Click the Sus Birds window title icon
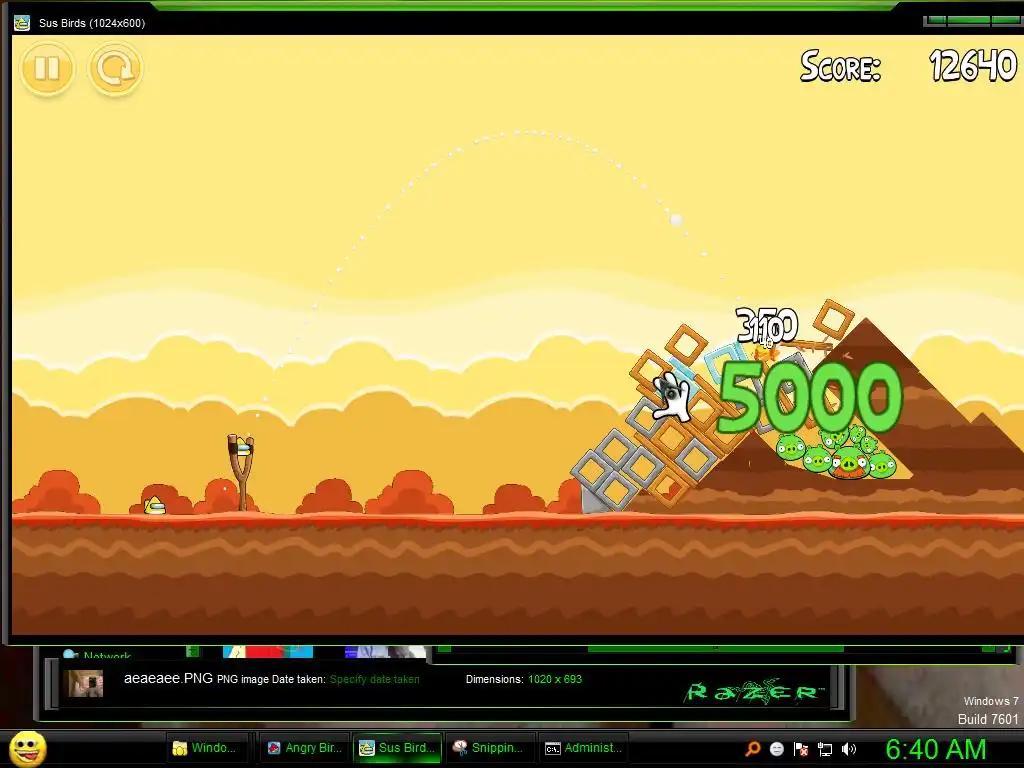Viewport: 1024px width, 768px height. point(22,23)
